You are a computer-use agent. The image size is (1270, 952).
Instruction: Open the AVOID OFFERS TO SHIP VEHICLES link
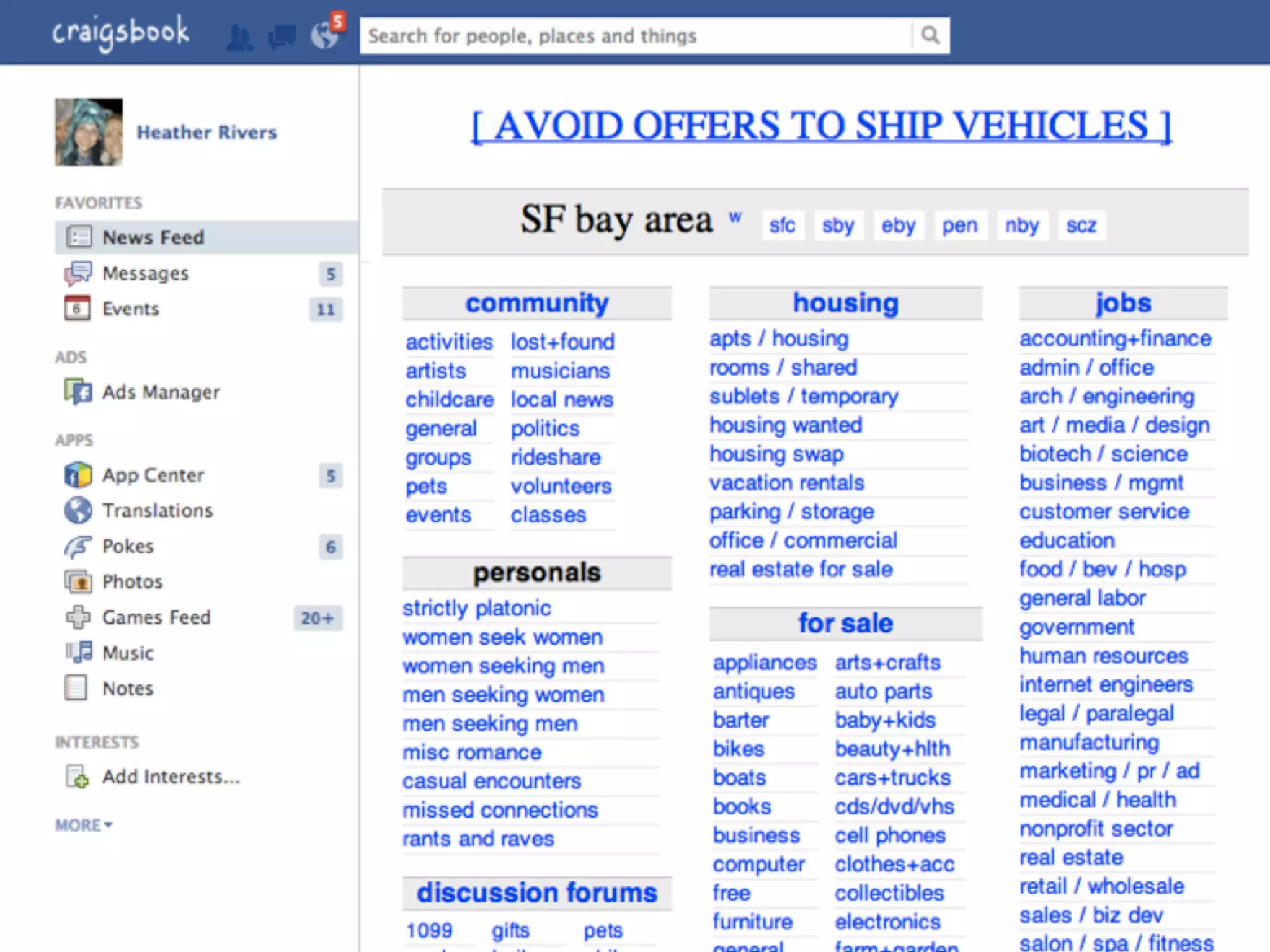(821, 126)
